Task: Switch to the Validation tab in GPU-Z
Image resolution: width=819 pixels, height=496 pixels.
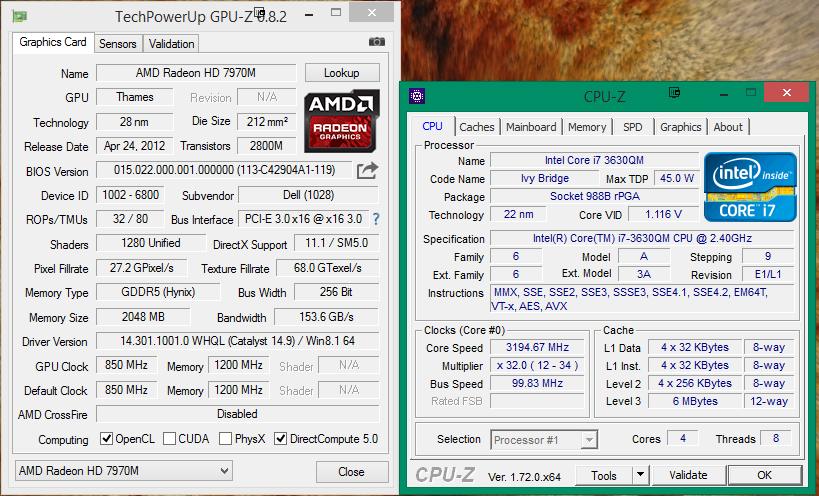Action: pos(171,44)
